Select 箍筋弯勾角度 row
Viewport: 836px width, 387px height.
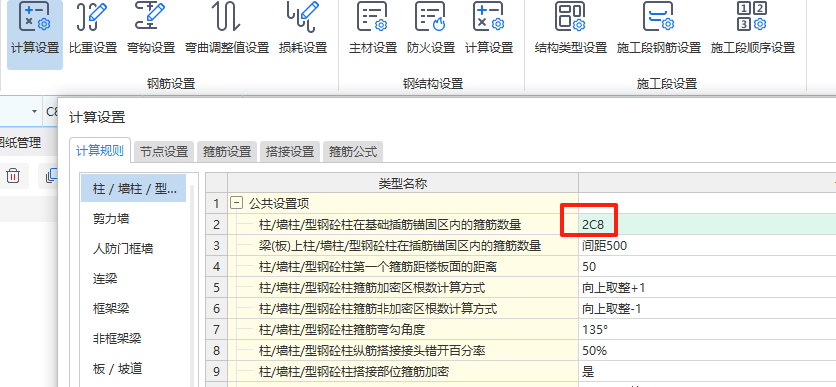[403, 330]
